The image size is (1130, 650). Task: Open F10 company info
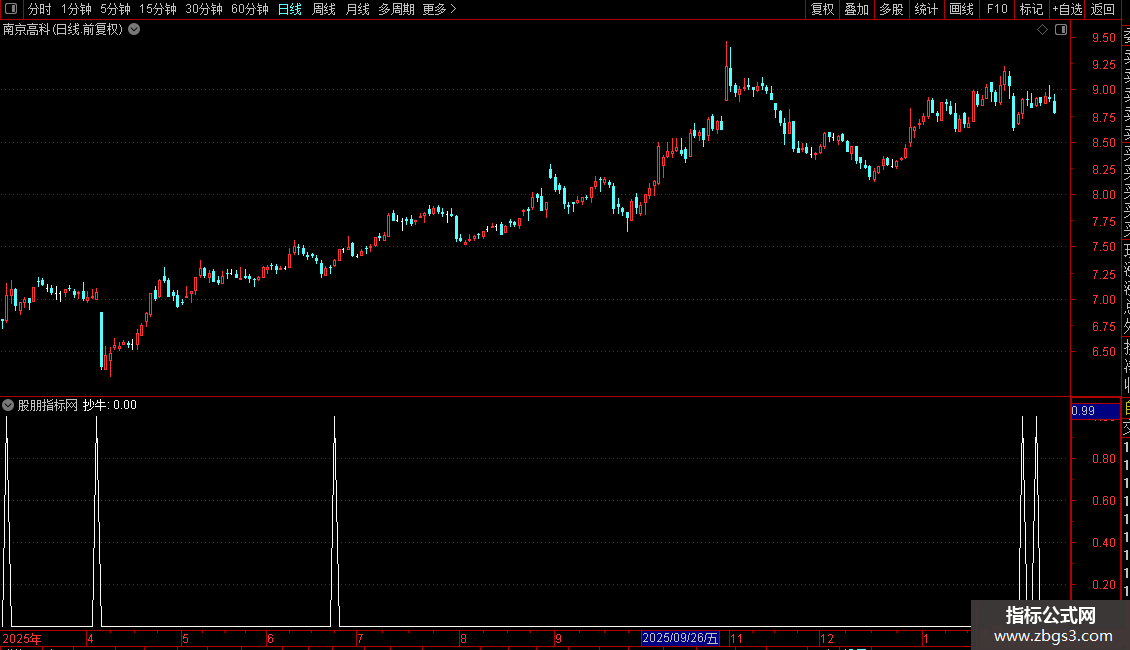point(997,9)
